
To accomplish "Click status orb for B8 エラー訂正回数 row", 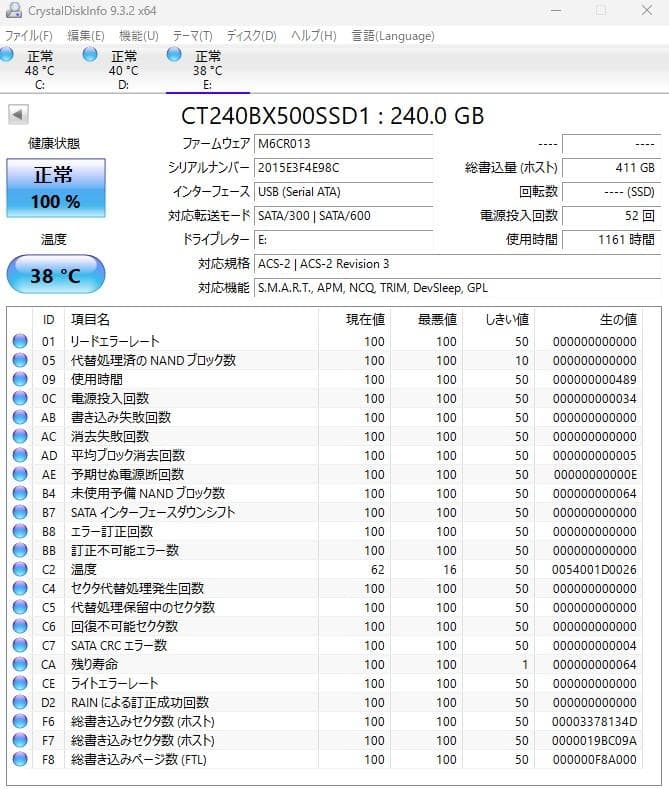I will click(x=20, y=531).
